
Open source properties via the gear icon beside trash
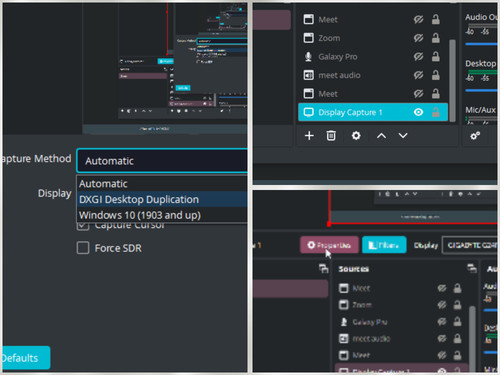(356, 136)
